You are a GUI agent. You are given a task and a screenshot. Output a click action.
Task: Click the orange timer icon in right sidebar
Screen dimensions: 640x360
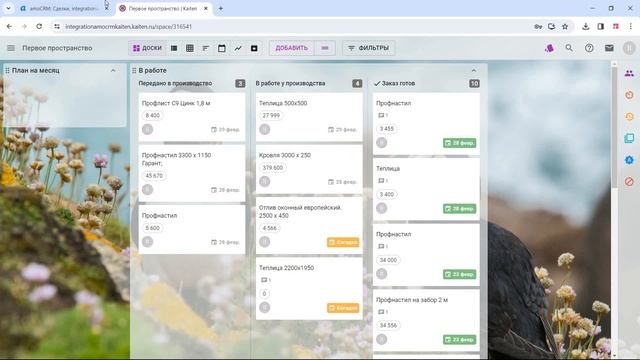pyautogui.click(x=629, y=95)
